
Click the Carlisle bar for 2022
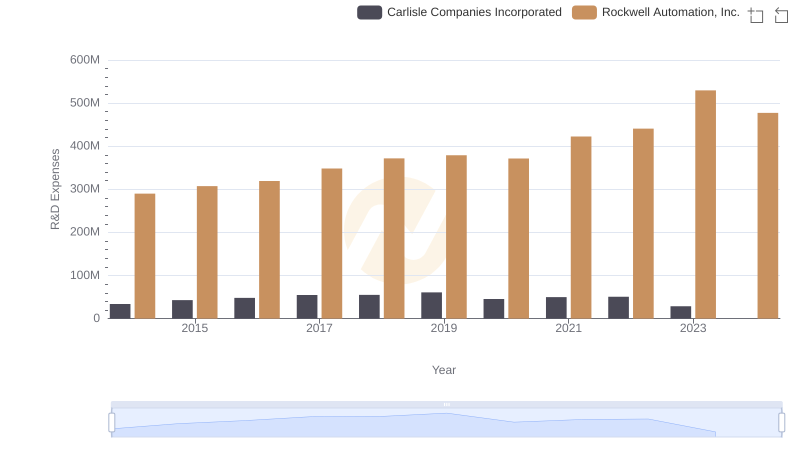618,308
